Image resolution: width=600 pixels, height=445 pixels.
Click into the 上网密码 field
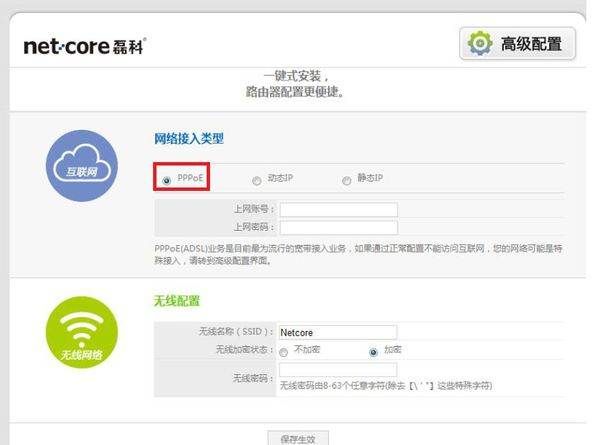(338, 227)
